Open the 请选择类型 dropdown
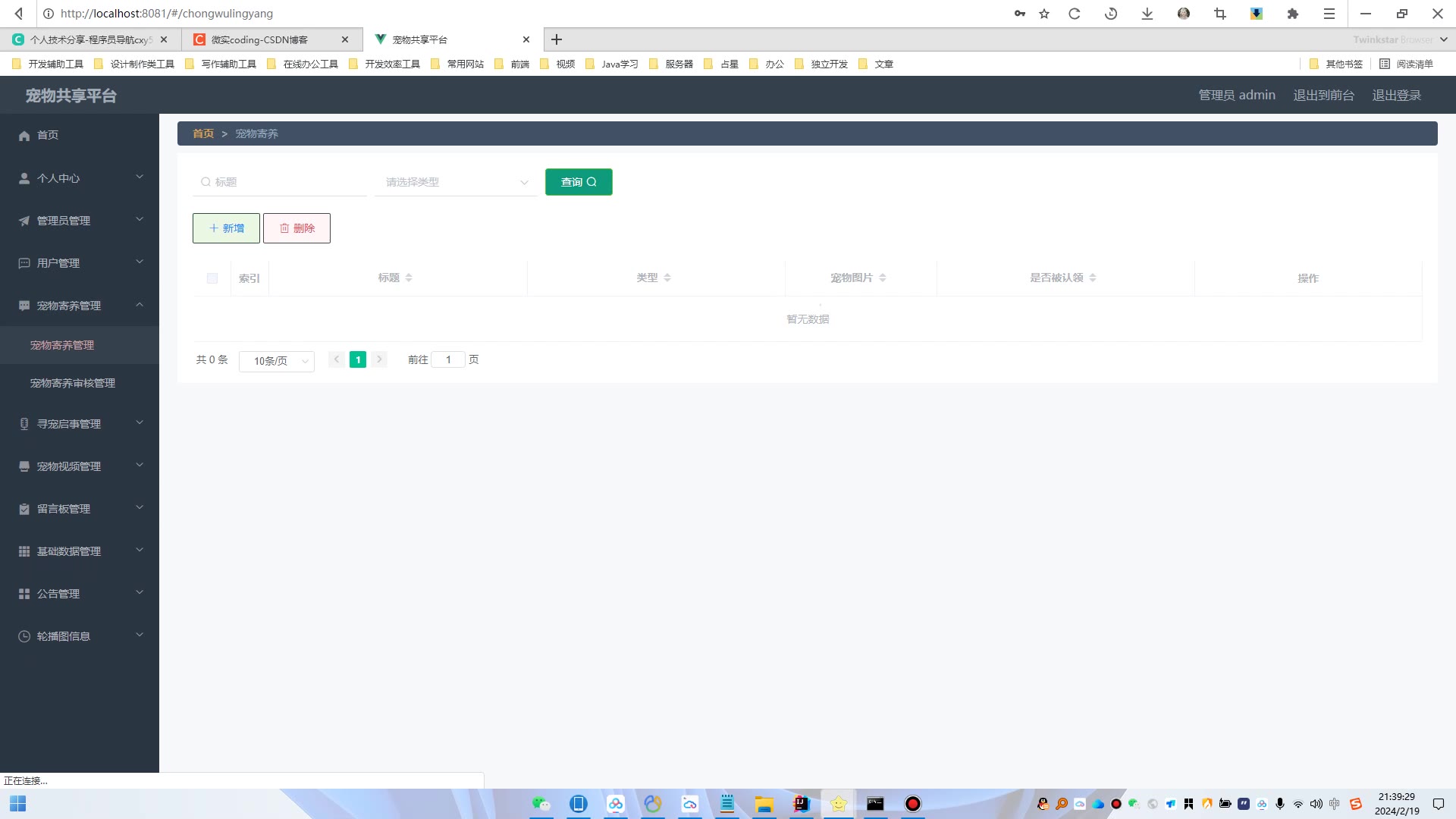Screen dimensions: 1456x819 (x=456, y=182)
